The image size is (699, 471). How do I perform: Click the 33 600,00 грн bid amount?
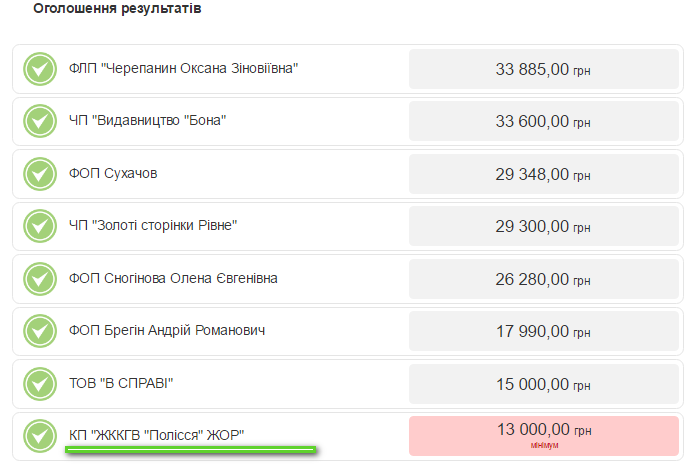point(543,121)
